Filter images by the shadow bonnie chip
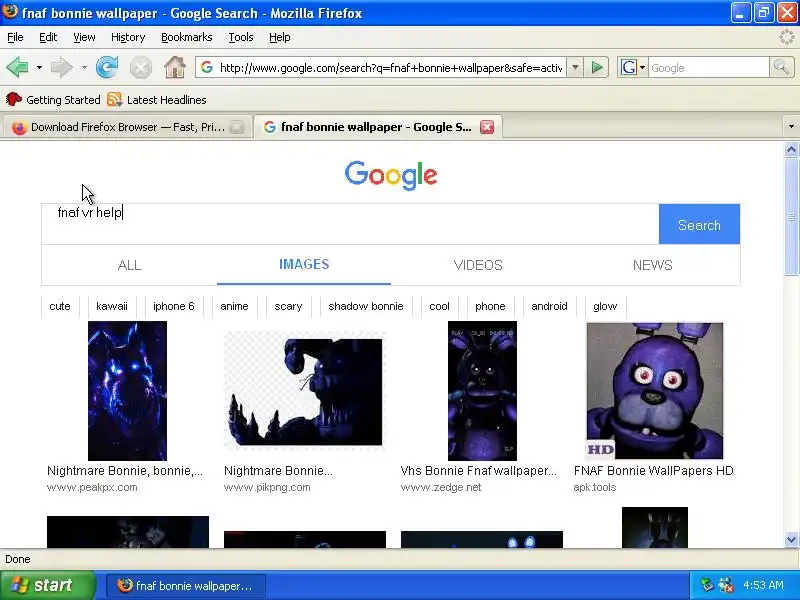 pos(366,306)
